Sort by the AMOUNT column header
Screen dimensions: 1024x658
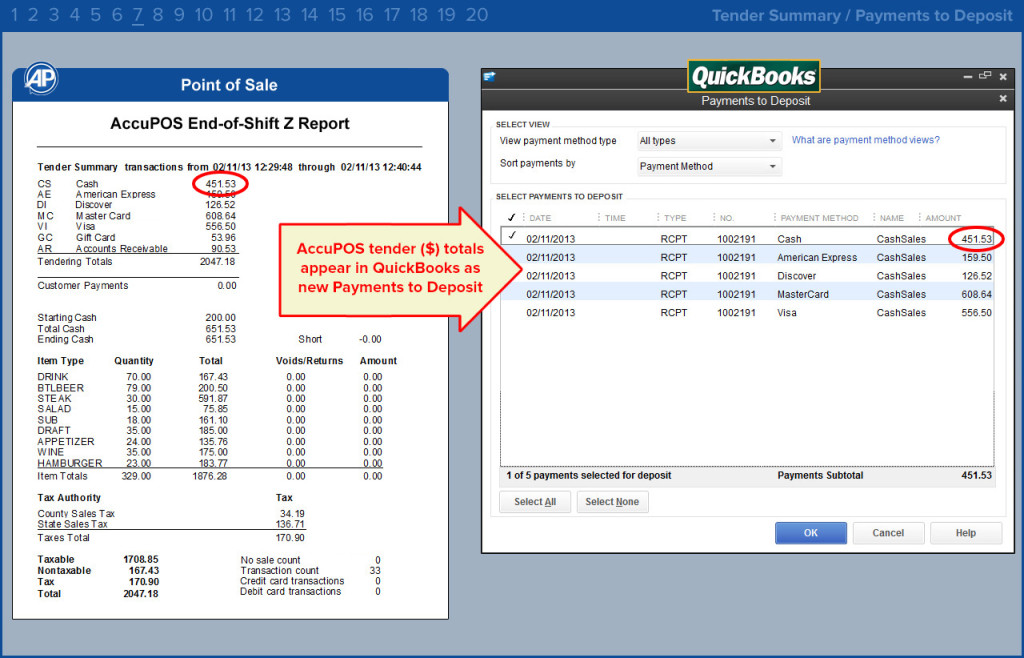tap(943, 218)
